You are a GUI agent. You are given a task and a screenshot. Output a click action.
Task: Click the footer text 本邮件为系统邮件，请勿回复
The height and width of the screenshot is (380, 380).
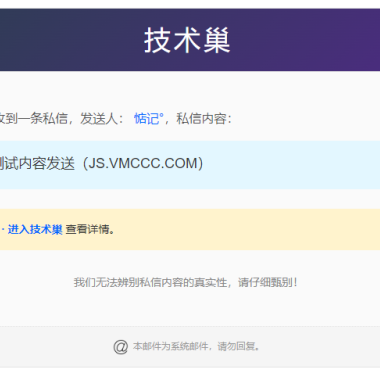pyautogui.click(x=196, y=346)
